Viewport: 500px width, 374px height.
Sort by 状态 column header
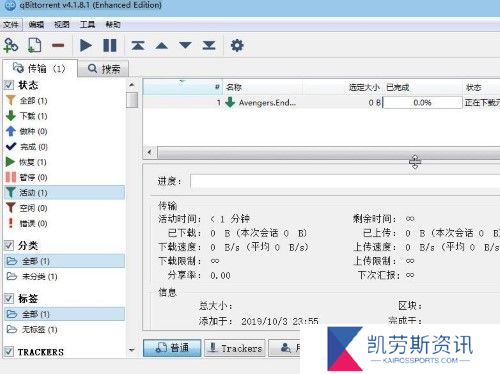(x=482, y=87)
